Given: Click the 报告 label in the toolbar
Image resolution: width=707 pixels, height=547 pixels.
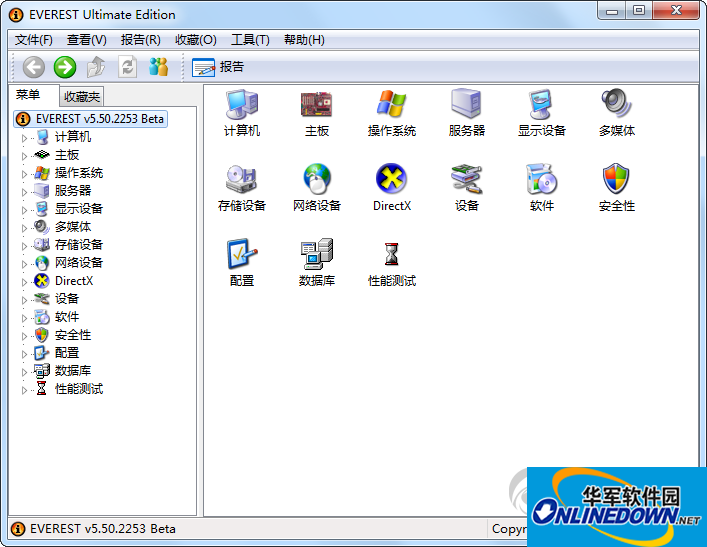Looking at the screenshot, I should [232, 67].
